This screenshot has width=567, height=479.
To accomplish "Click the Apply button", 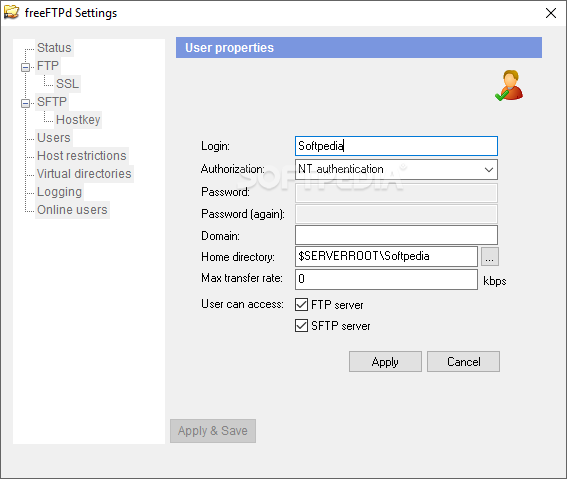I will coord(385,362).
